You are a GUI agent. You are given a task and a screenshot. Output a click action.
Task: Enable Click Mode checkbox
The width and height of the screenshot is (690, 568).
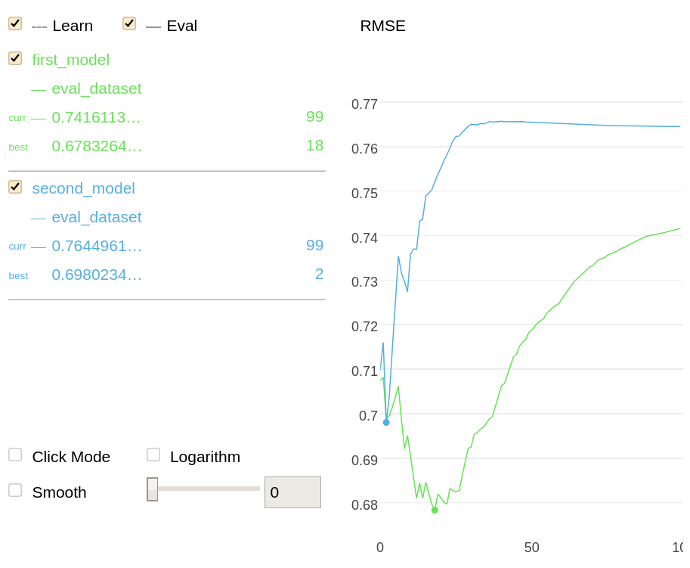coord(15,455)
